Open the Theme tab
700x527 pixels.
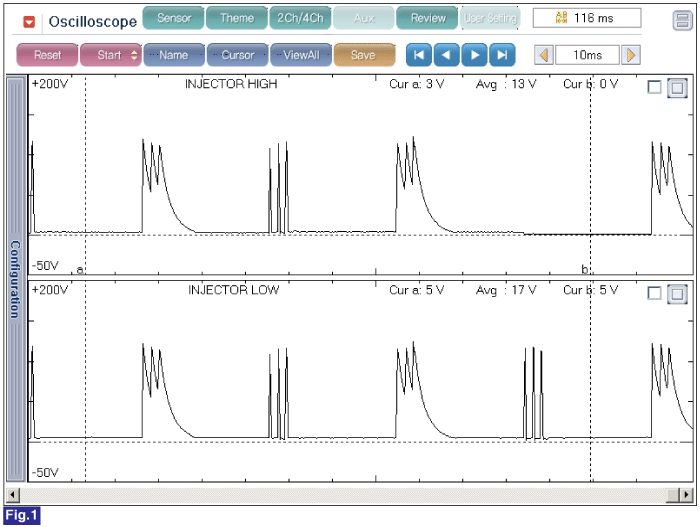tap(237, 18)
